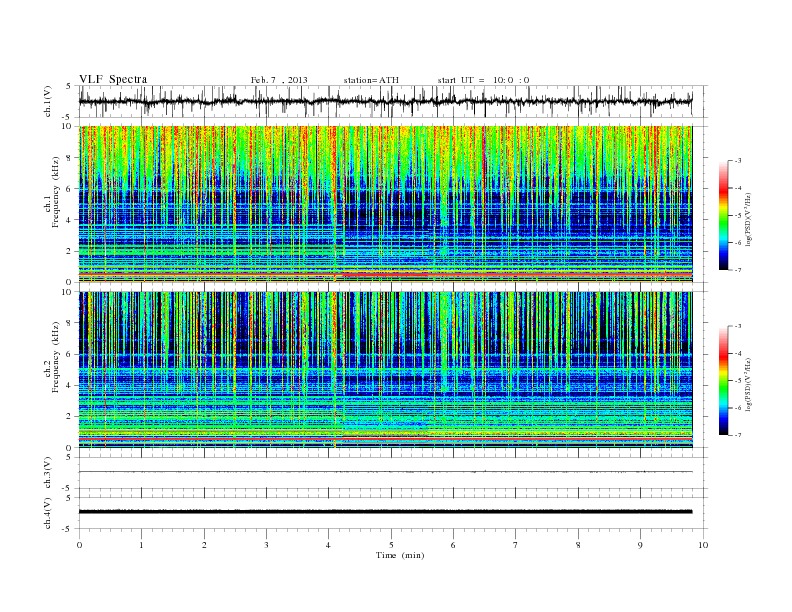The width and height of the screenshot is (792, 612).
Task: Click the ch.1 spectrogram color scale bar
Action: point(723,215)
